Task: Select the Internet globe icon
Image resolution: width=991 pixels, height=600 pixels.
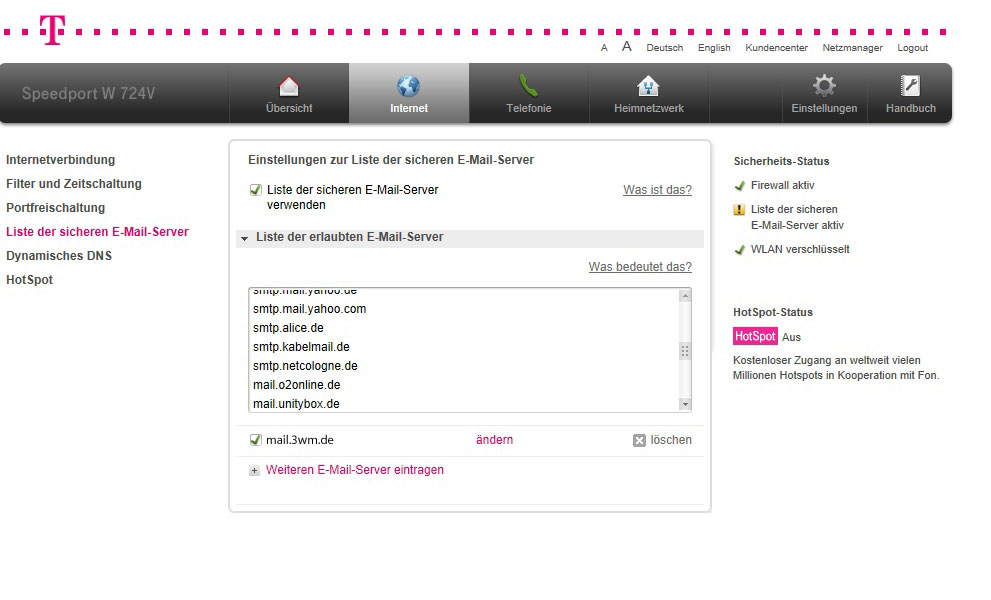Action: coord(408,86)
